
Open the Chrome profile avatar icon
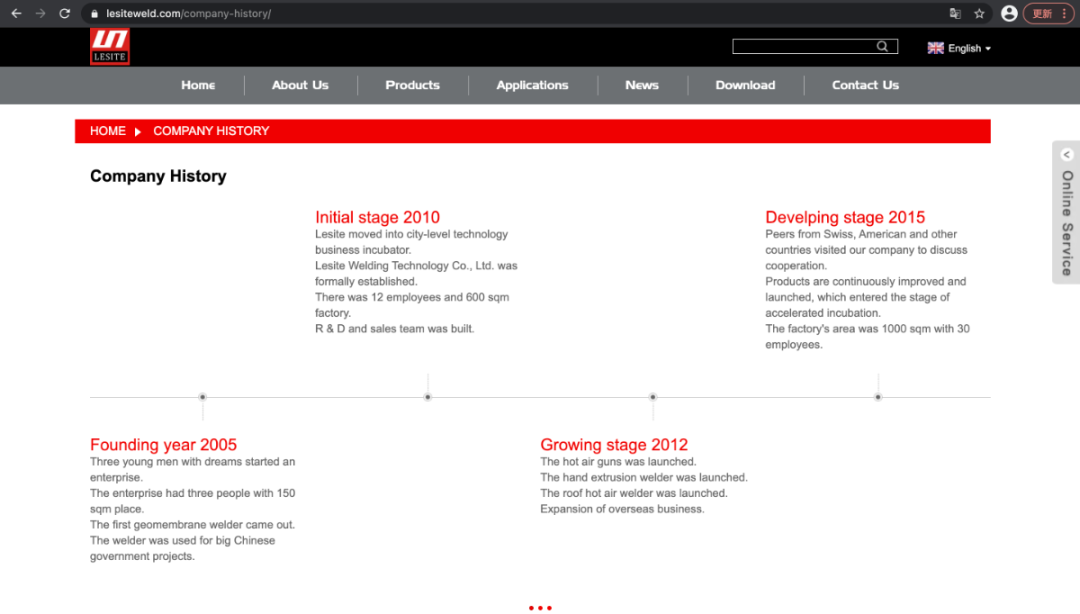coord(1009,14)
